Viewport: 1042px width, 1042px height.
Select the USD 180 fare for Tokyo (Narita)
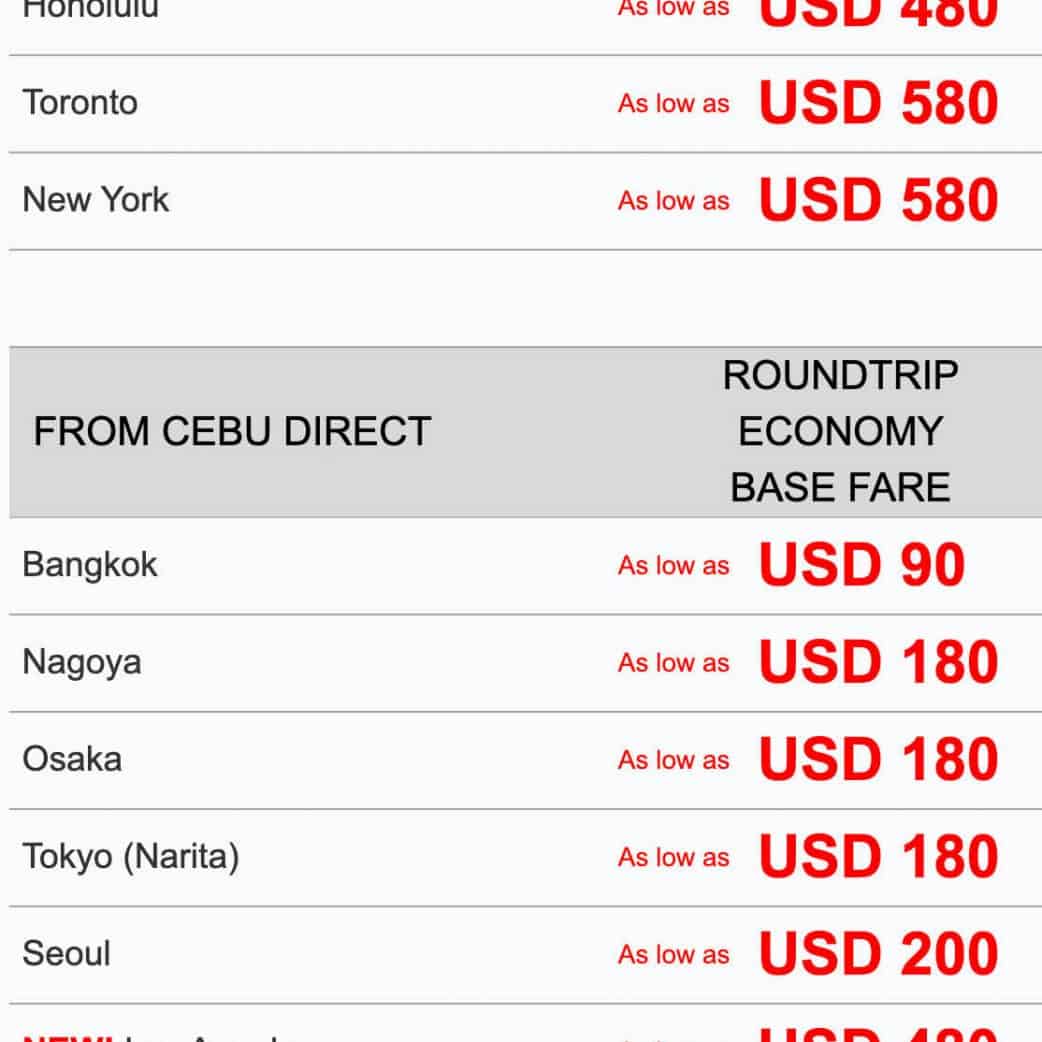878,857
